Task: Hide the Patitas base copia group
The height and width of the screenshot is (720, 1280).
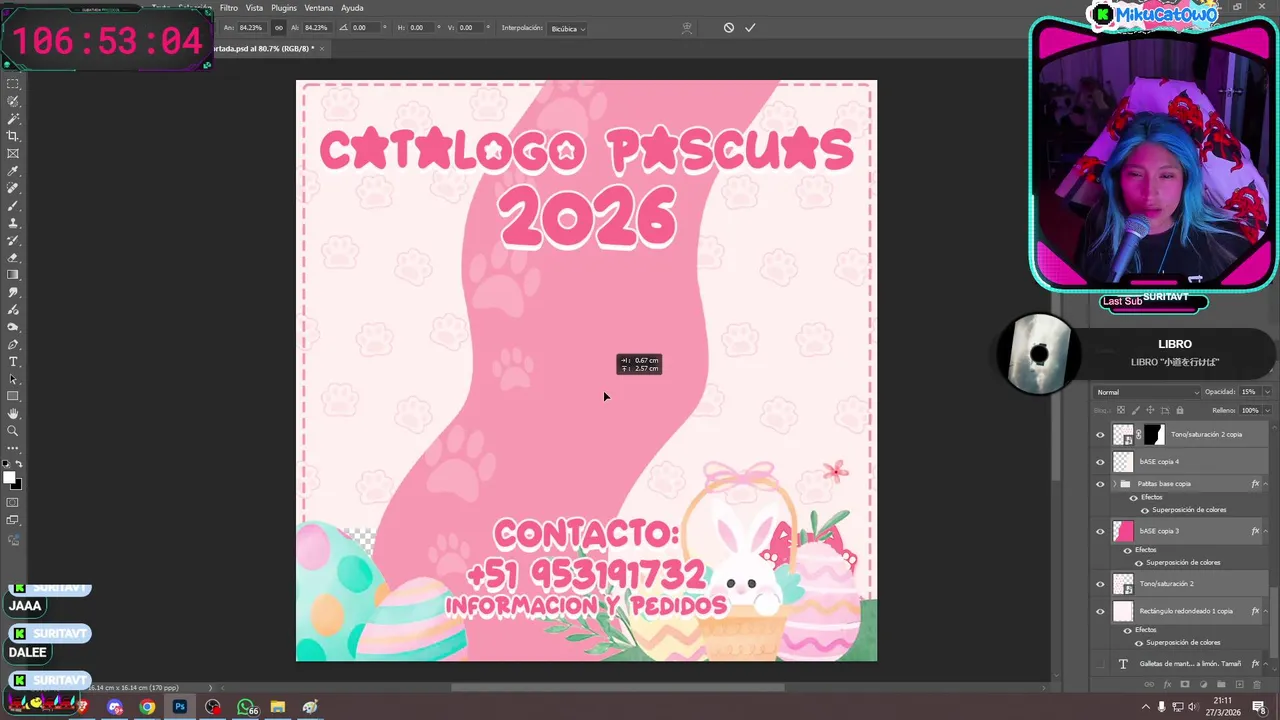Action: pos(1100,484)
